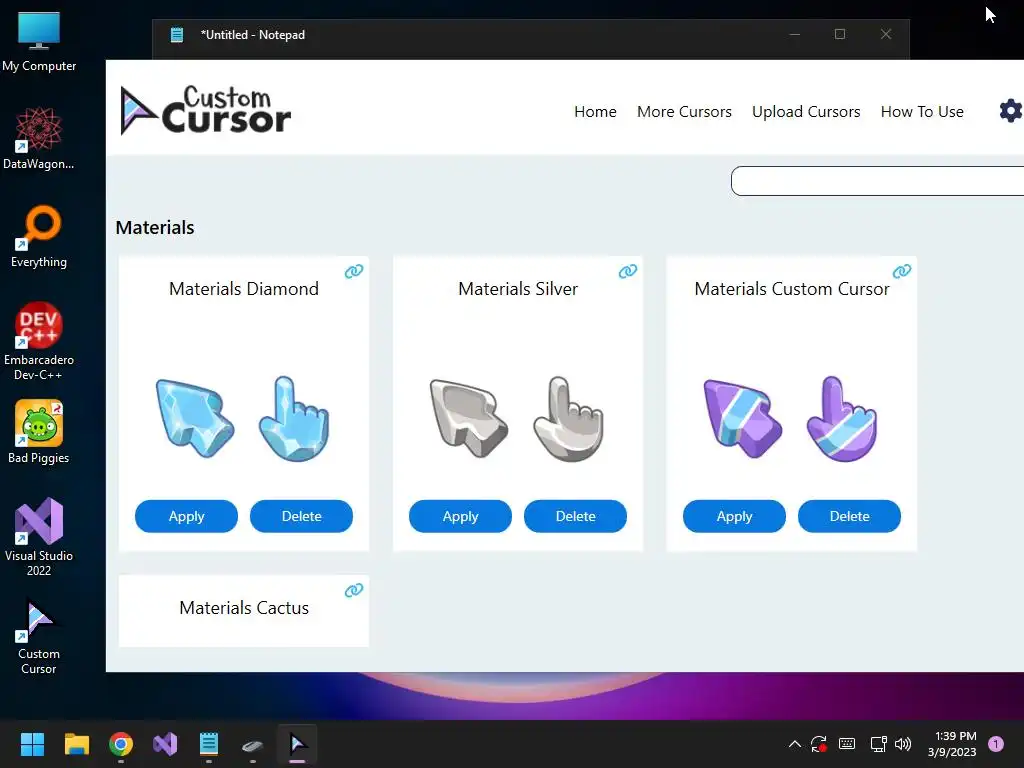The height and width of the screenshot is (768, 1024).
Task: Open Embarcadero Dev-C++ desktop shortcut
Action: tap(39, 341)
